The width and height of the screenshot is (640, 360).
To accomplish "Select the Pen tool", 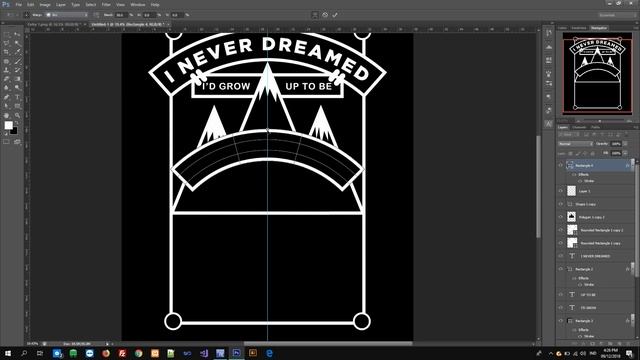I will 7,97.
